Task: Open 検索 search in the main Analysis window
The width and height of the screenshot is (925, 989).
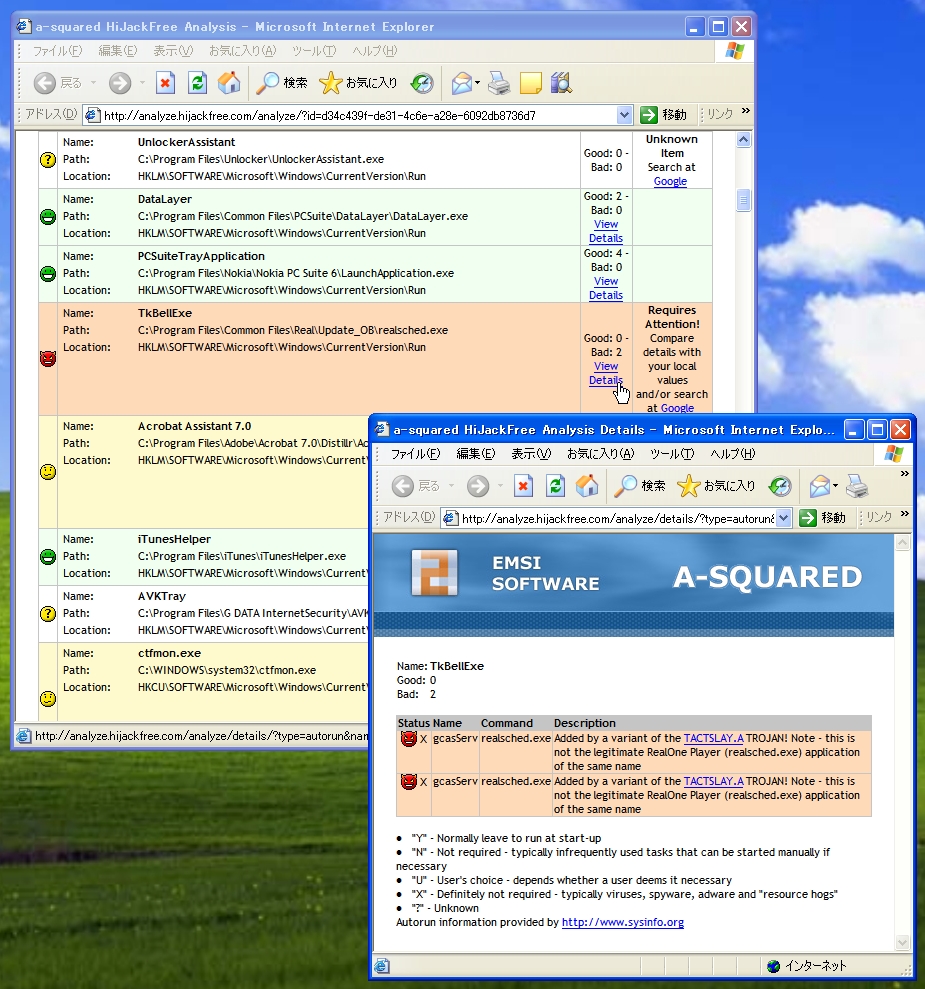Action: click(x=282, y=83)
